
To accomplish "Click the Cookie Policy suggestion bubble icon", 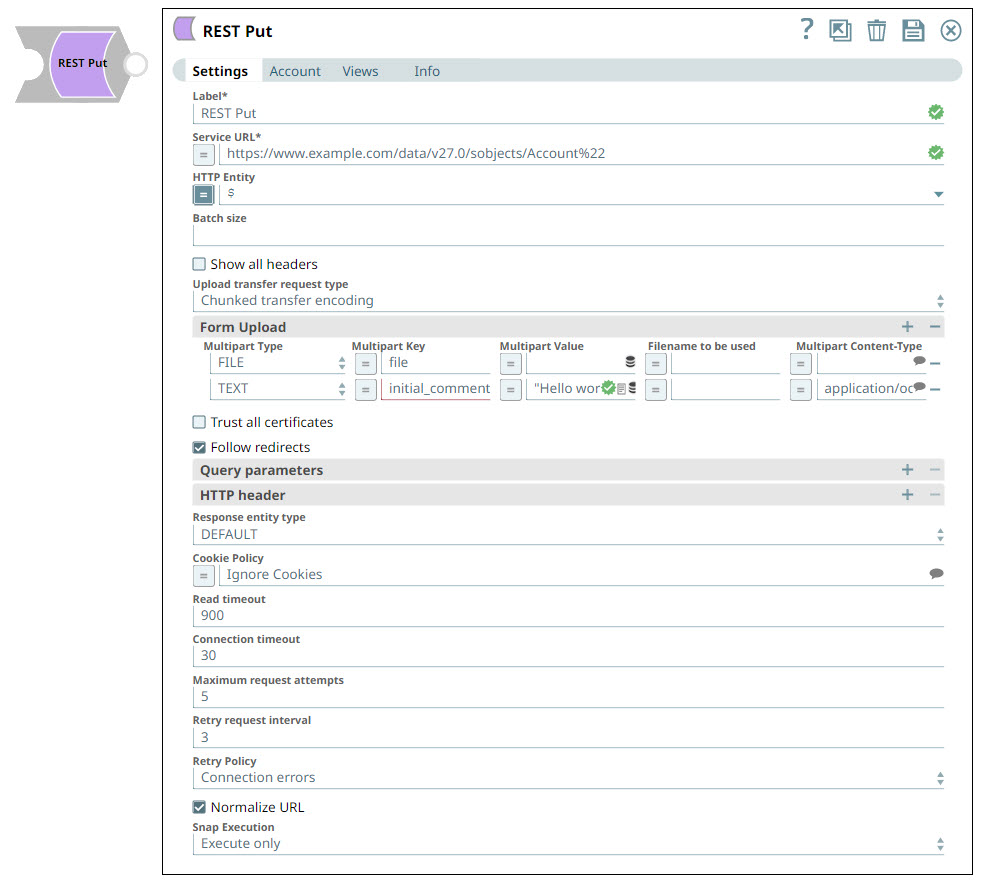I will (936, 574).
